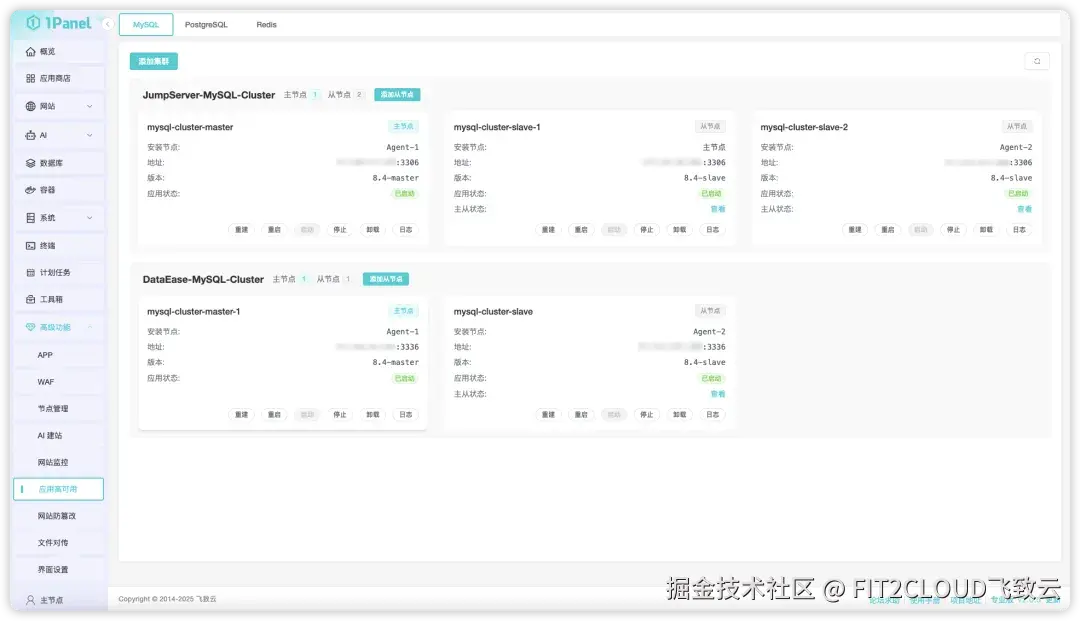The width and height of the screenshot is (1080, 621).
Task: Expand the AI submenu chevron
Action: pyautogui.click(x=90, y=136)
